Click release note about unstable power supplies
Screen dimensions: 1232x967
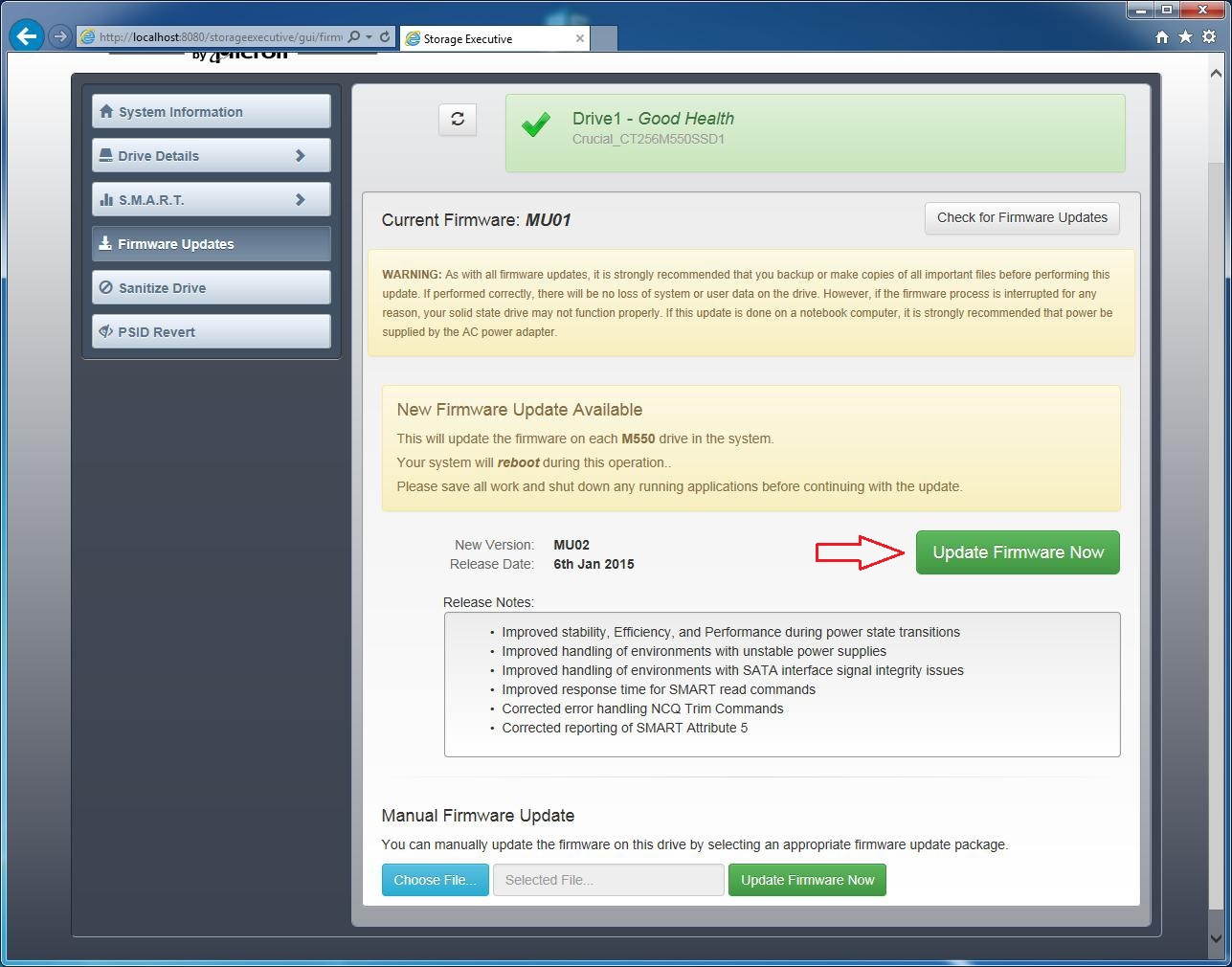(694, 651)
